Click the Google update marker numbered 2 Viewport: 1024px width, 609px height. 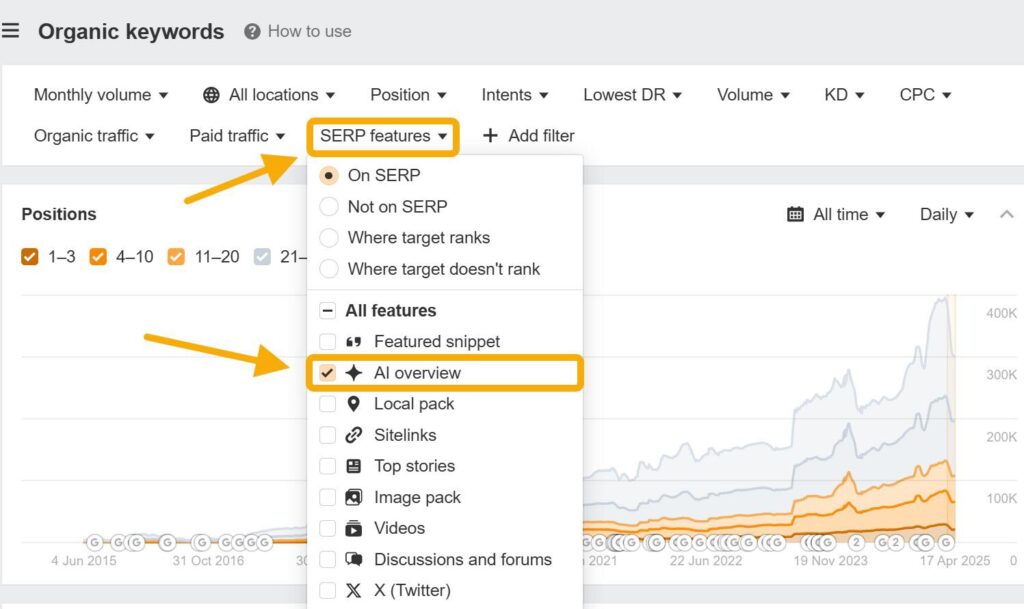click(856, 542)
